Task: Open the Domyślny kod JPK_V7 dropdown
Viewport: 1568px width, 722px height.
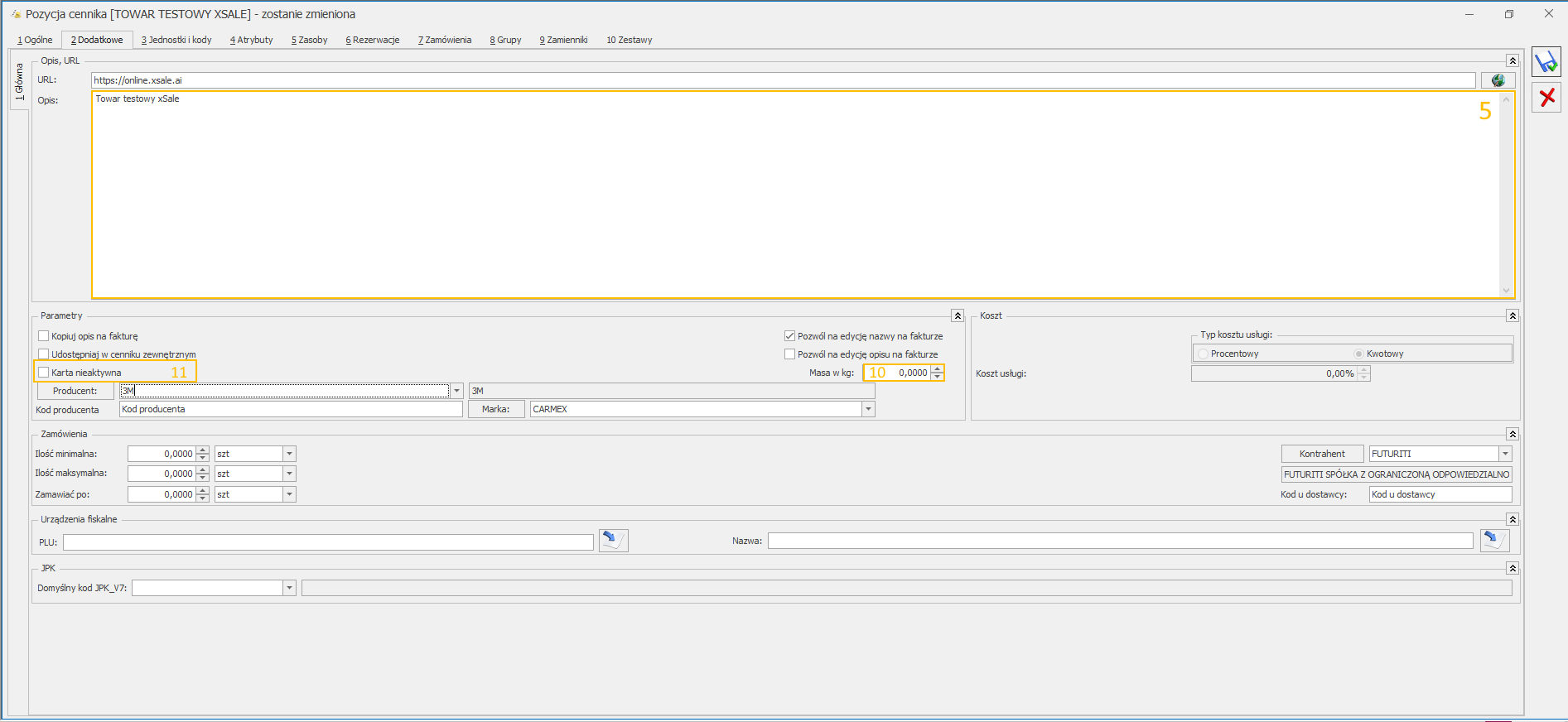Action: point(289,588)
